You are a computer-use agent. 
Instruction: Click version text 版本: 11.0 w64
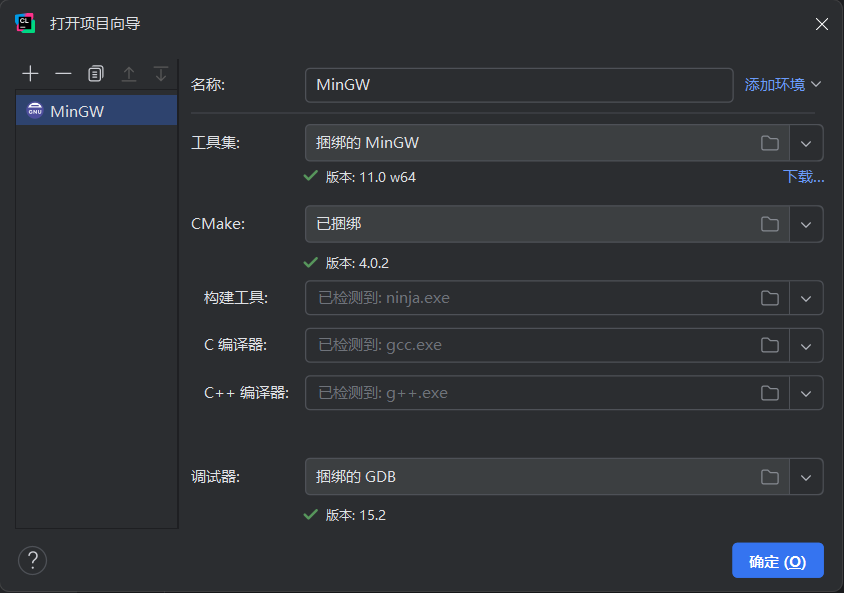pyautogui.click(x=371, y=177)
